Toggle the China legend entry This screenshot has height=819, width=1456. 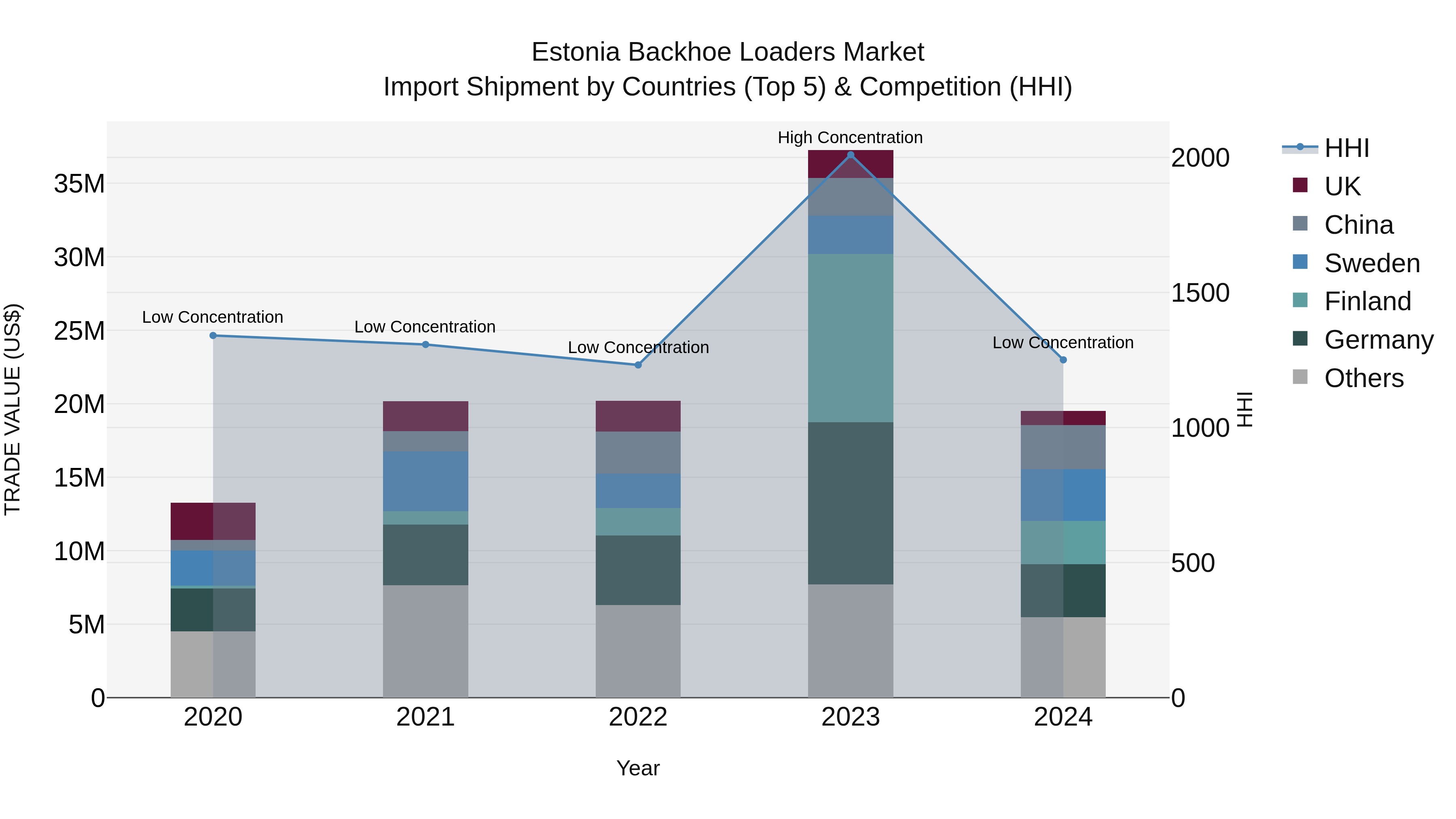[x=1343, y=224]
